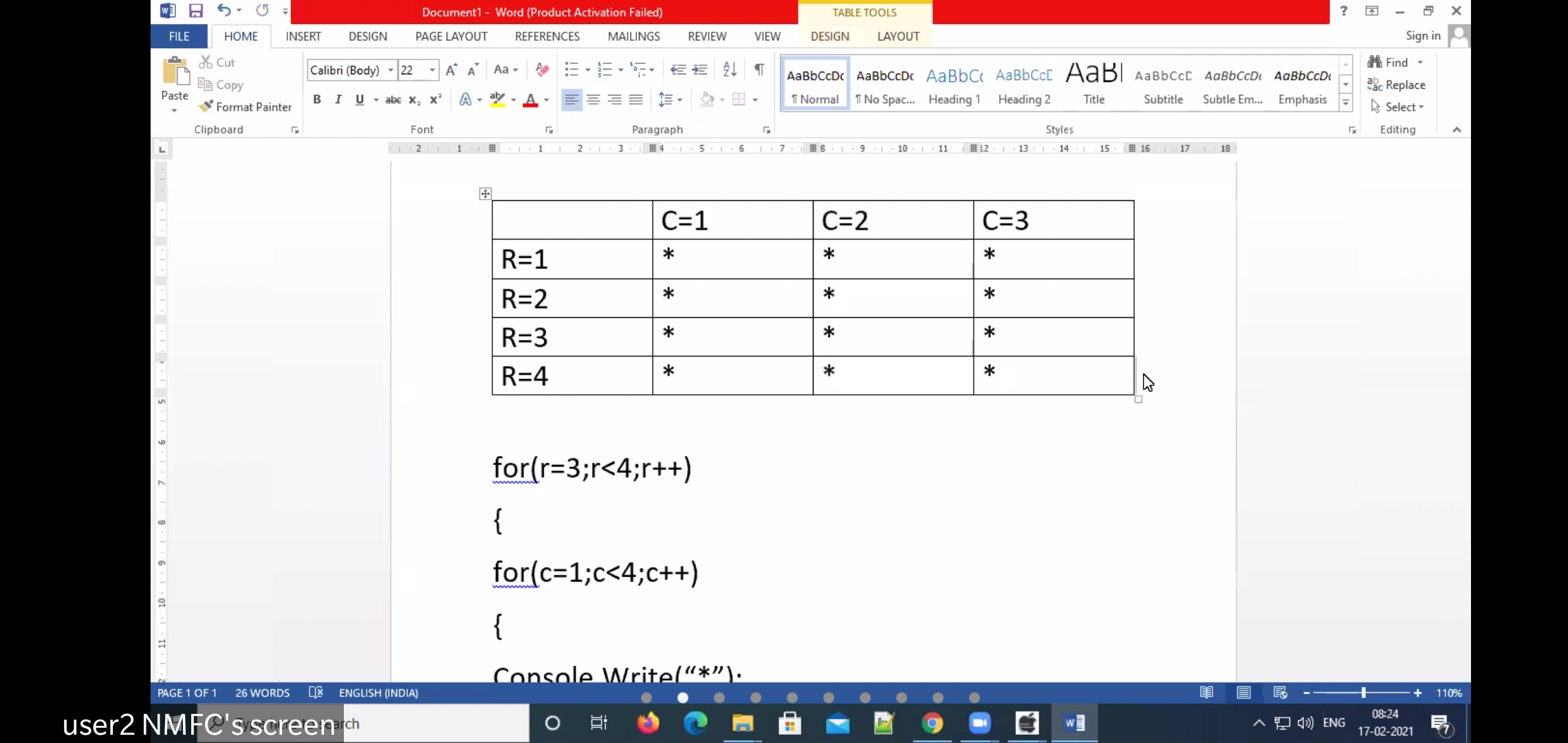The width and height of the screenshot is (1568, 743).
Task: Switch to the INSERT ribbon tab
Action: (303, 36)
